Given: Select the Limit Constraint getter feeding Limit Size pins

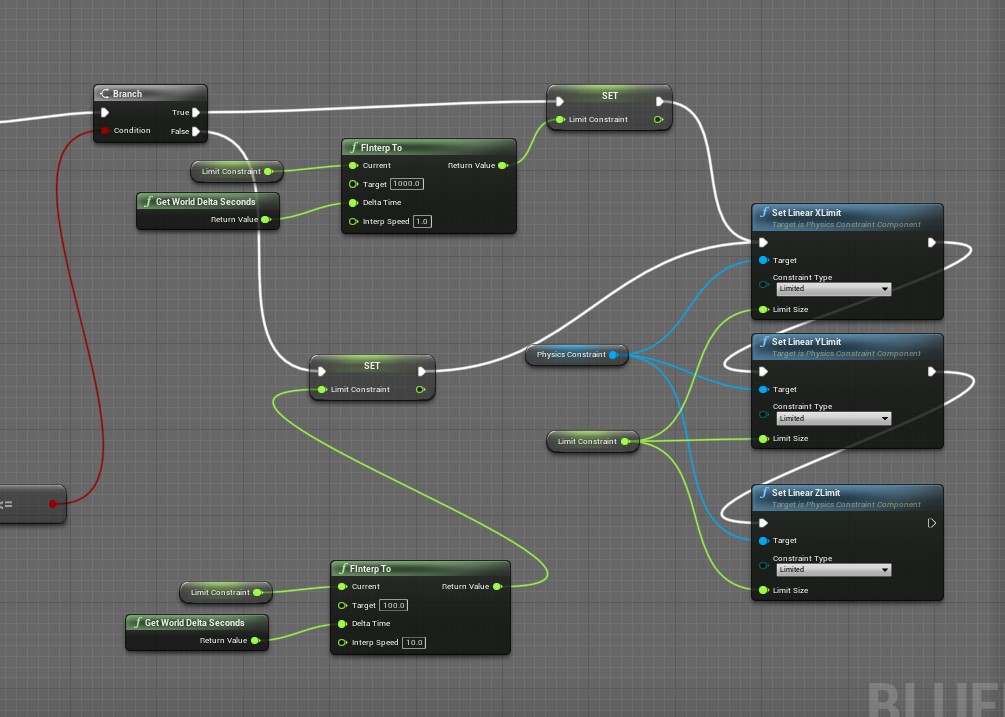Looking at the screenshot, I should pos(587,442).
